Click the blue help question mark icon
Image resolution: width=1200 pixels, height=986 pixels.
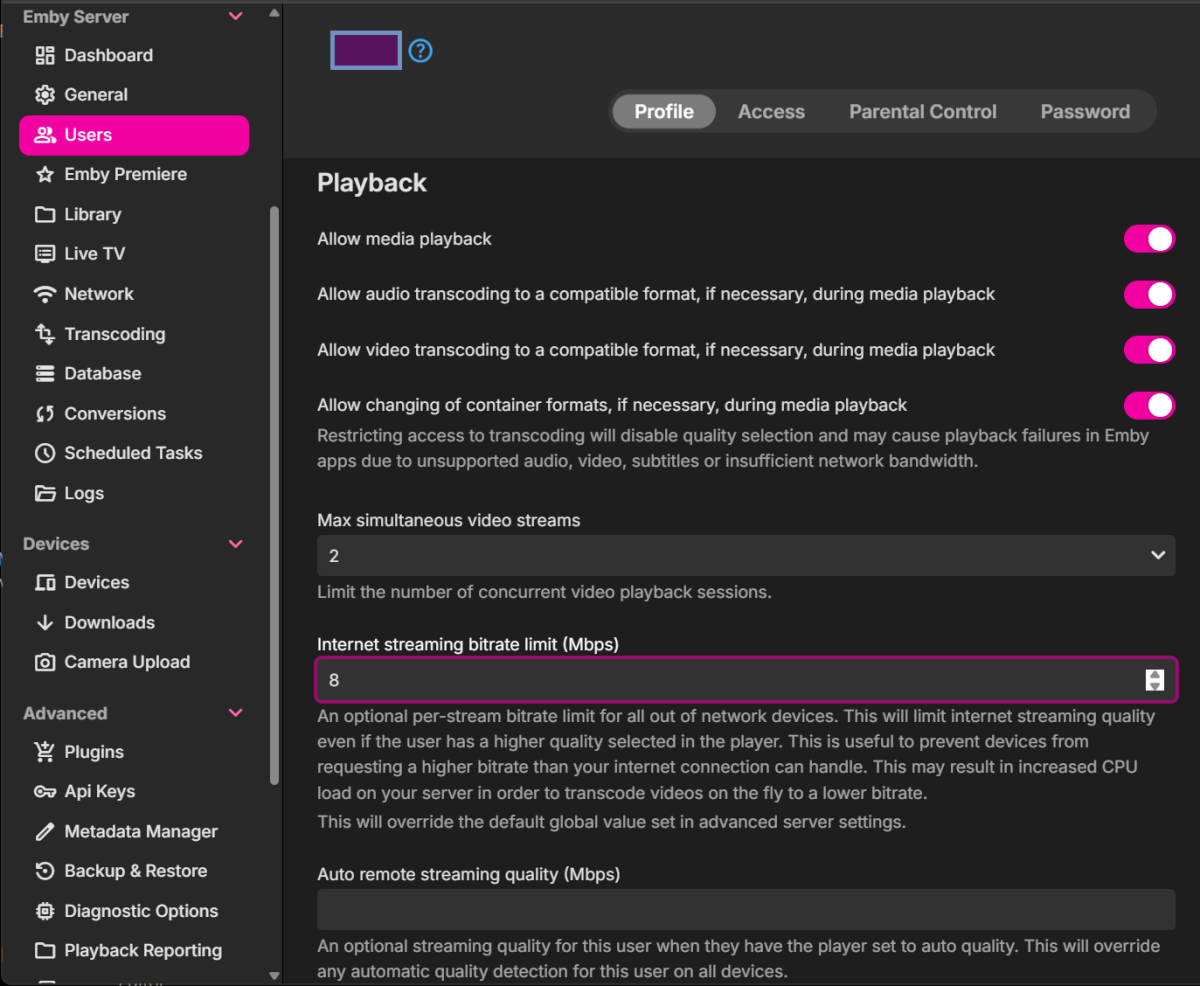point(421,50)
